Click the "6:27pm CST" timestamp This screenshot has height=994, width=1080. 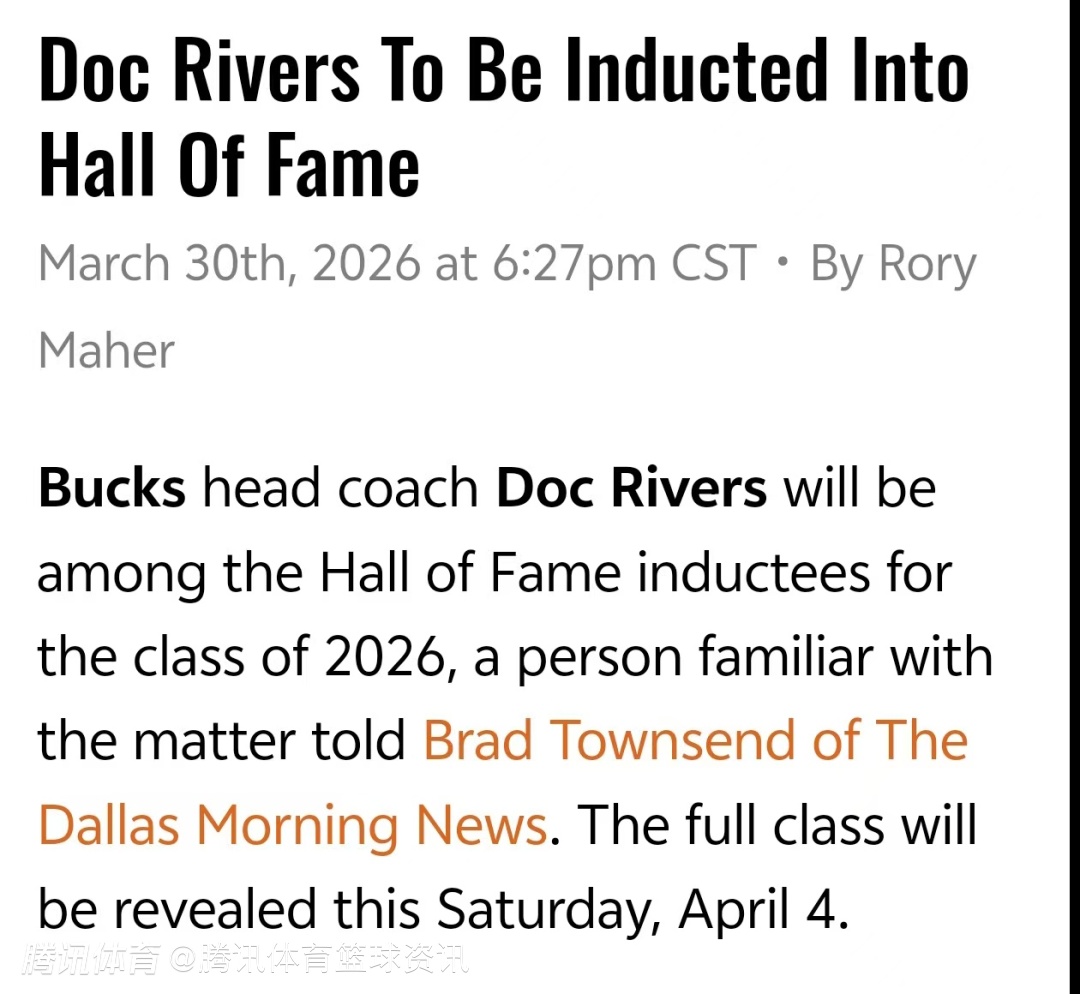coord(623,264)
